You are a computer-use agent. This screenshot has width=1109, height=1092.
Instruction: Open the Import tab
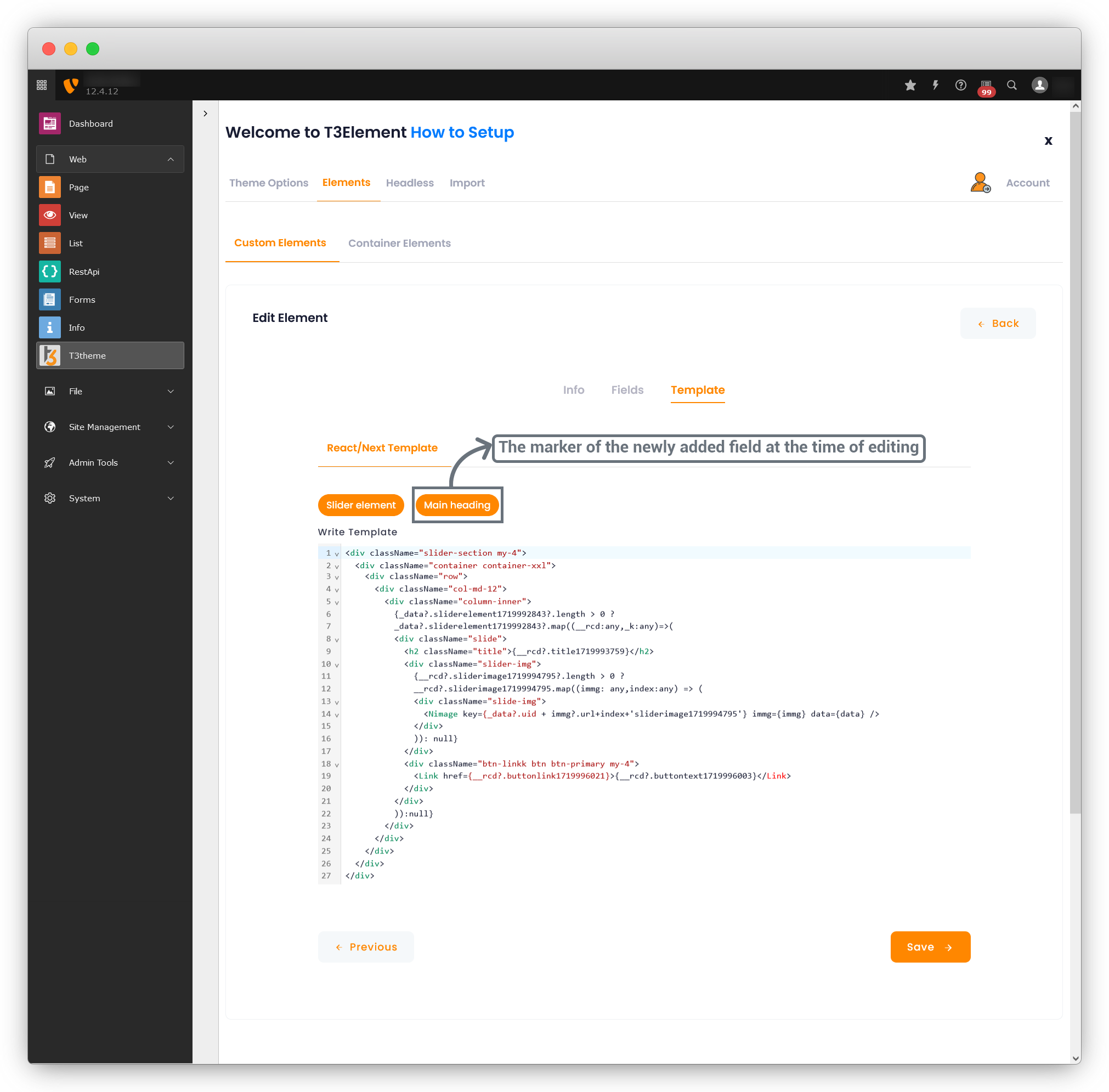point(467,183)
